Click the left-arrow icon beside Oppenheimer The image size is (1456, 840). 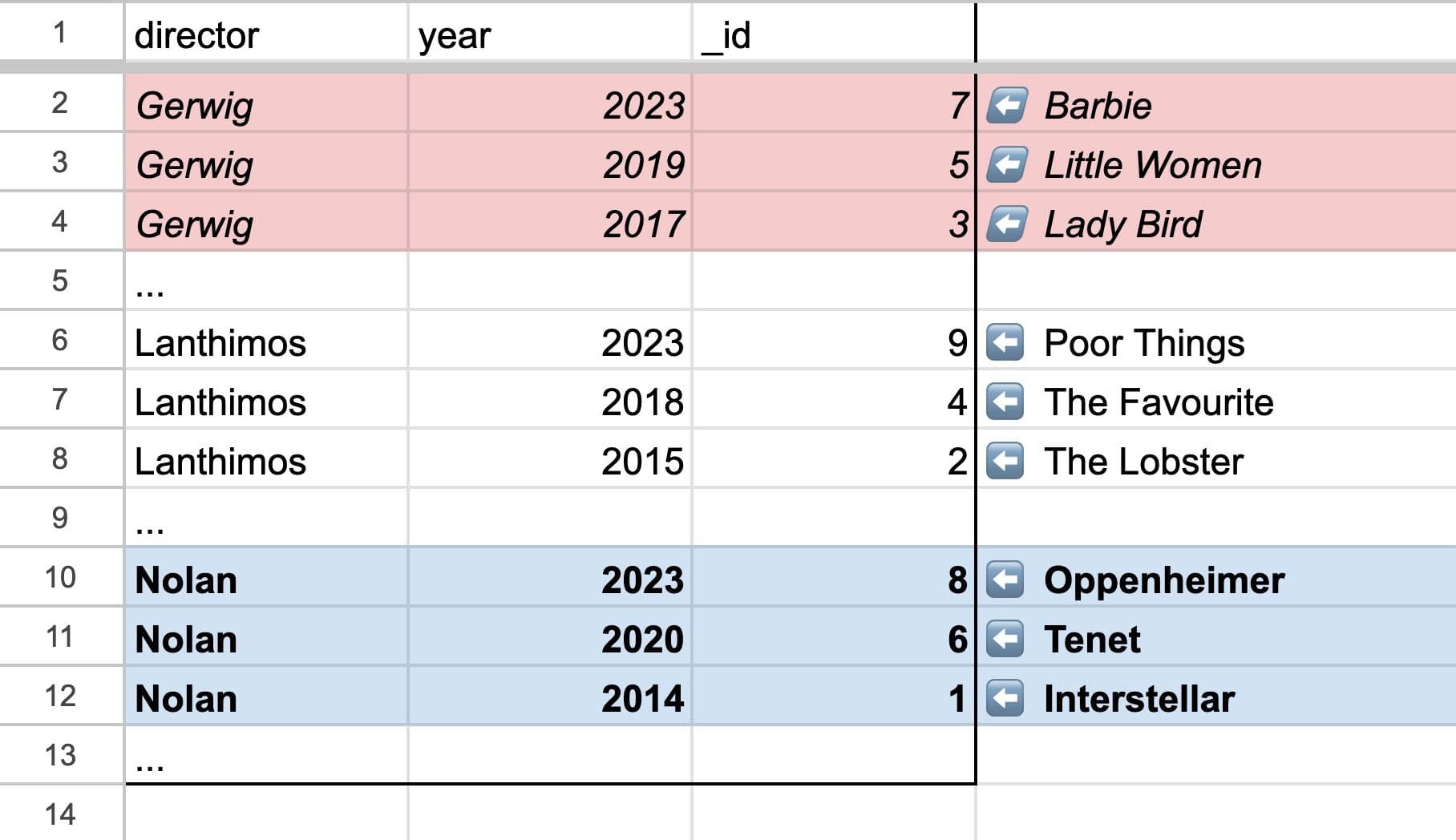coord(1005,580)
